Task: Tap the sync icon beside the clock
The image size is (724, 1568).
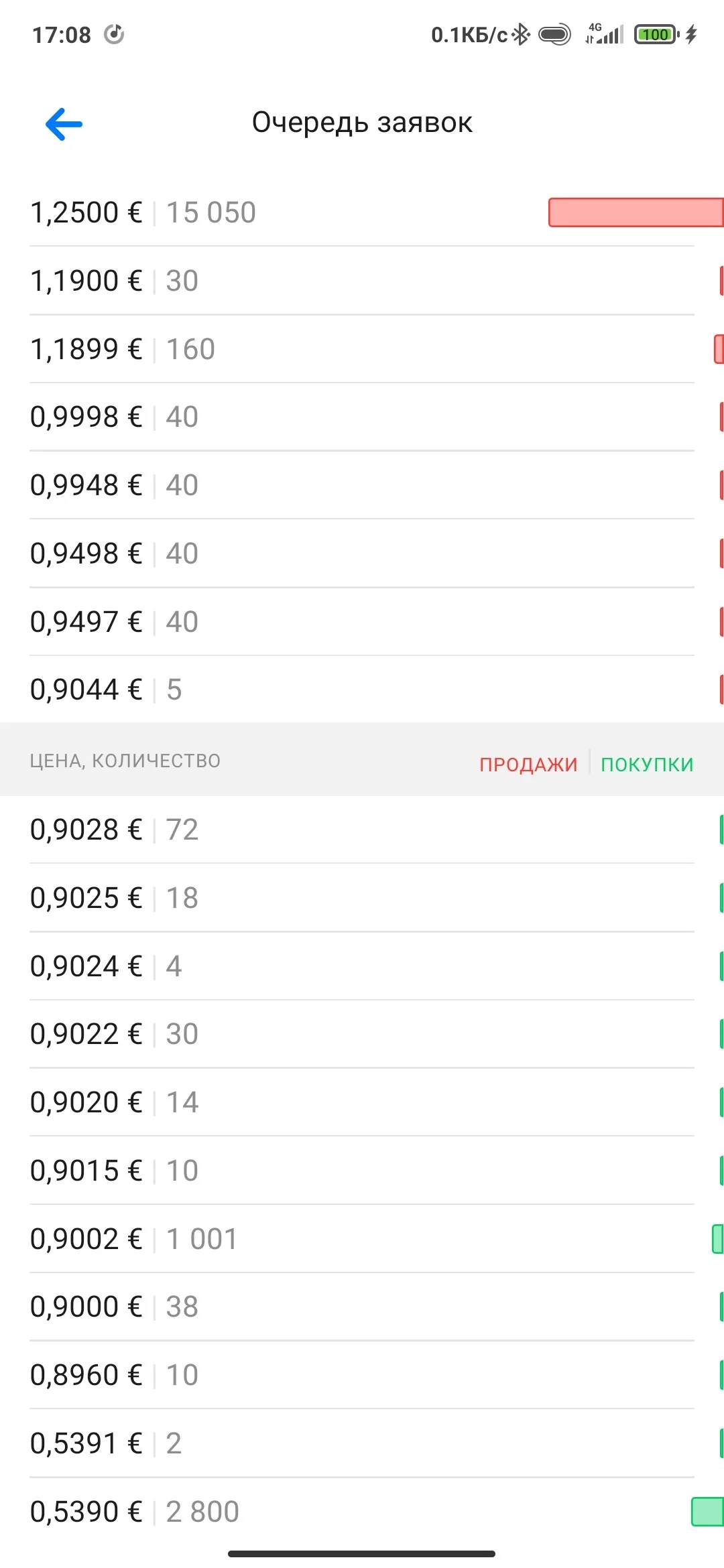Action: (114, 34)
